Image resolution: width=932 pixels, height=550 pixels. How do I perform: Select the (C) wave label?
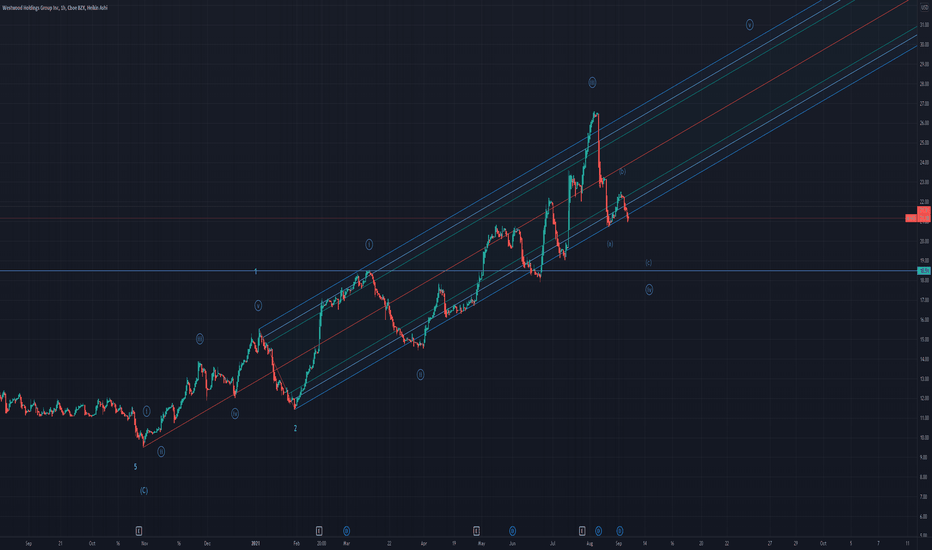(144, 491)
